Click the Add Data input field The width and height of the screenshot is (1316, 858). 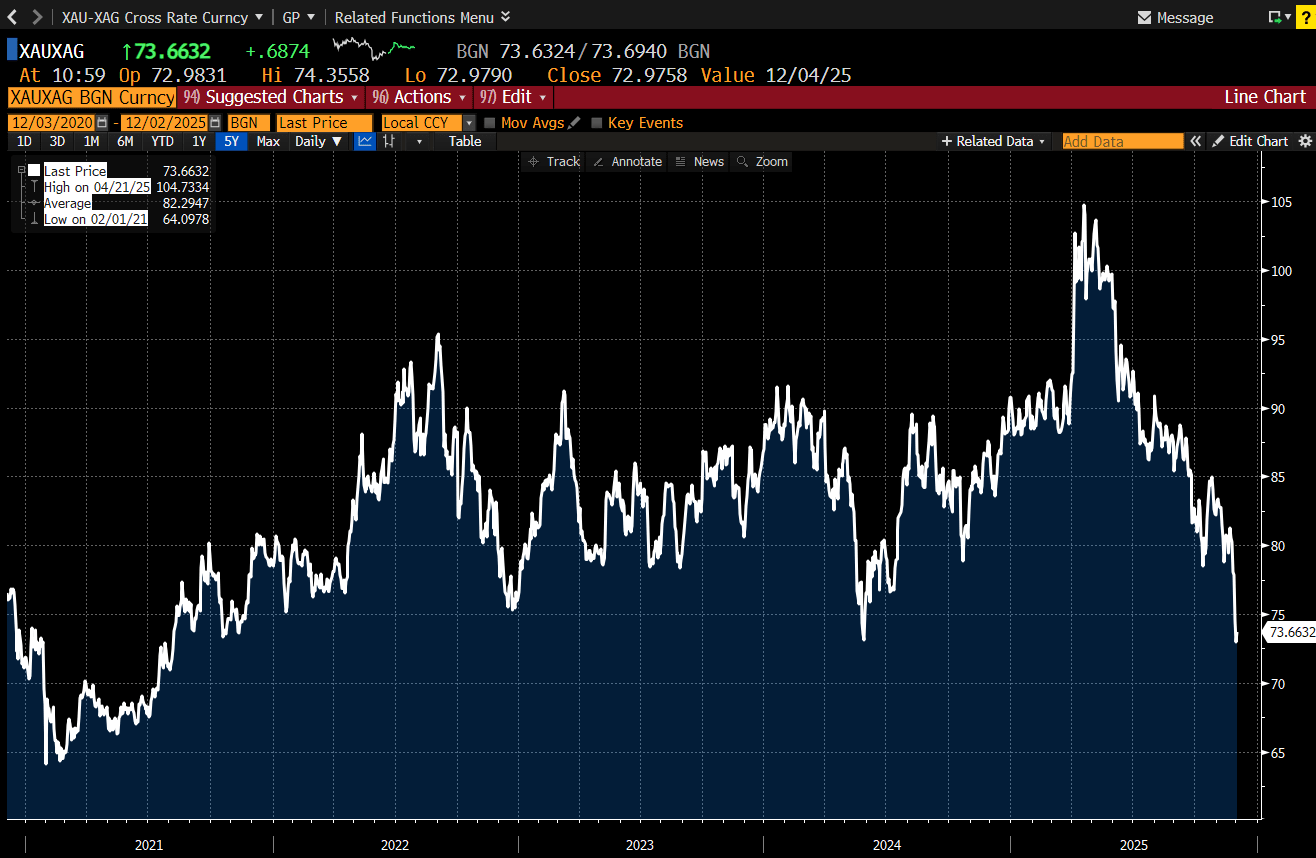[1122, 141]
